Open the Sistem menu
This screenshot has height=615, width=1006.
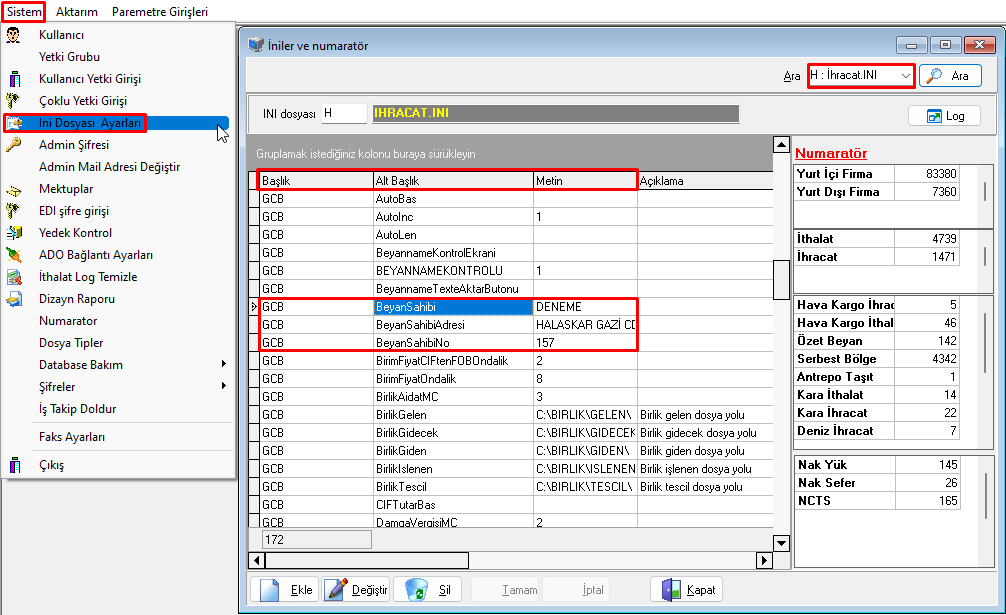pyautogui.click(x=24, y=12)
